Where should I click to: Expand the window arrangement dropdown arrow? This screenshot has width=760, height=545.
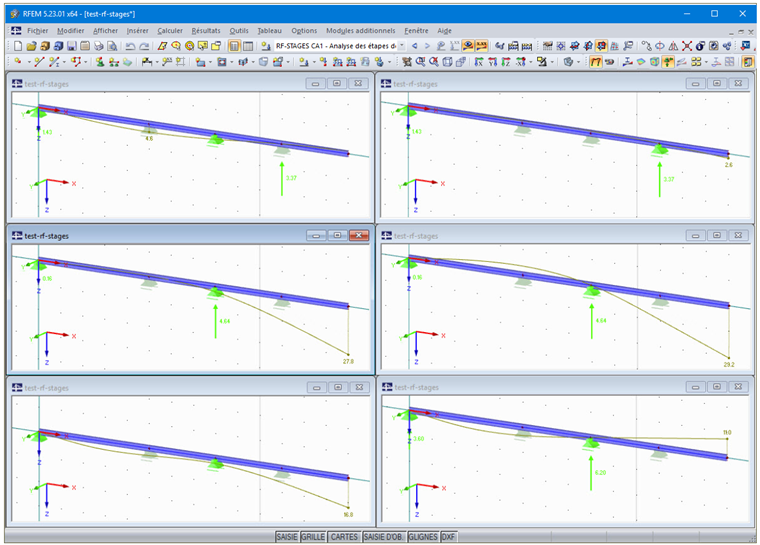tap(706, 62)
